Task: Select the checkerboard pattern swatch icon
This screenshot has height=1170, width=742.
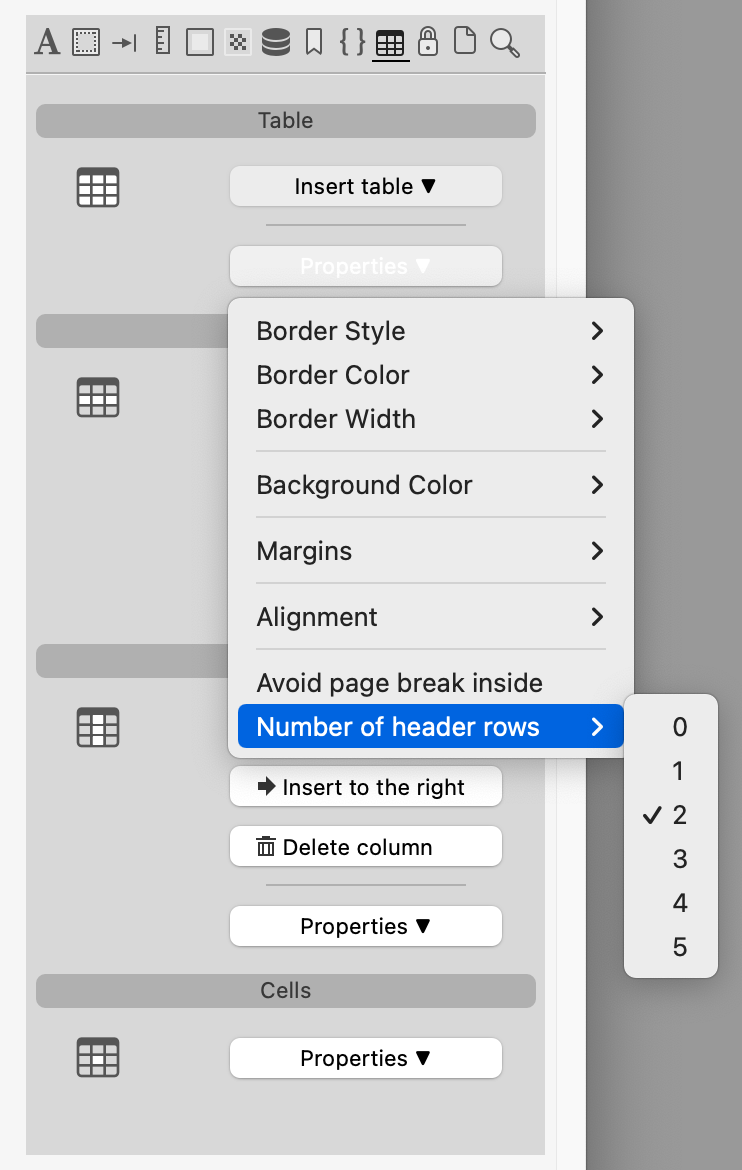Action: (238, 43)
